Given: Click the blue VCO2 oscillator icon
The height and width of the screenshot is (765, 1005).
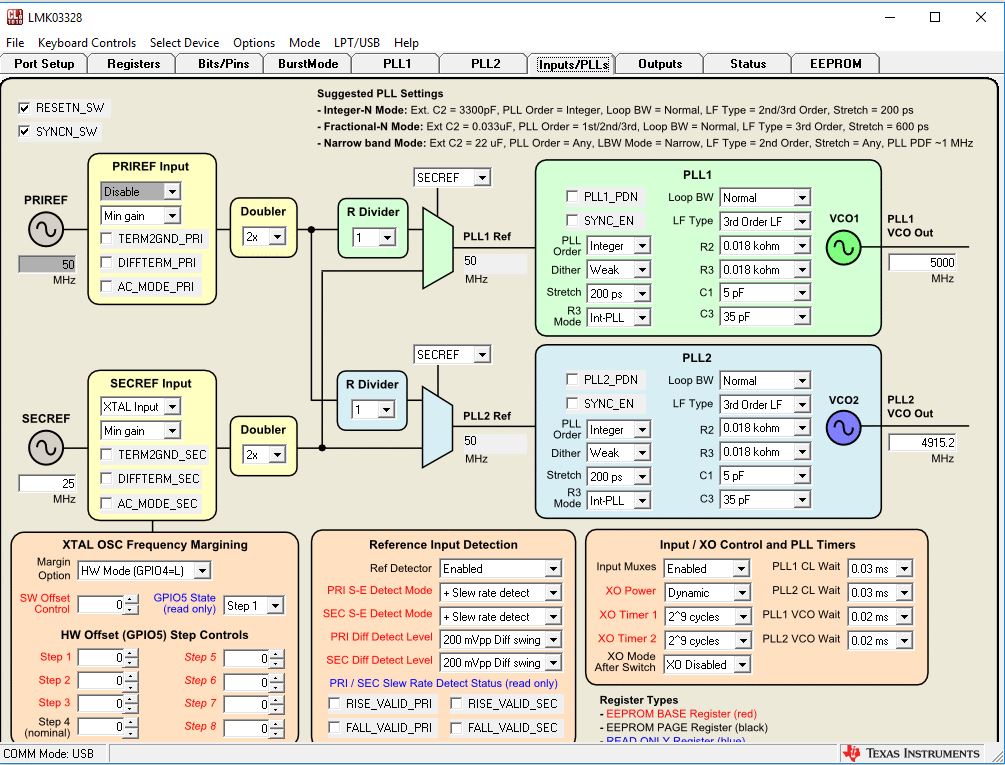Looking at the screenshot, I should 843,428.
